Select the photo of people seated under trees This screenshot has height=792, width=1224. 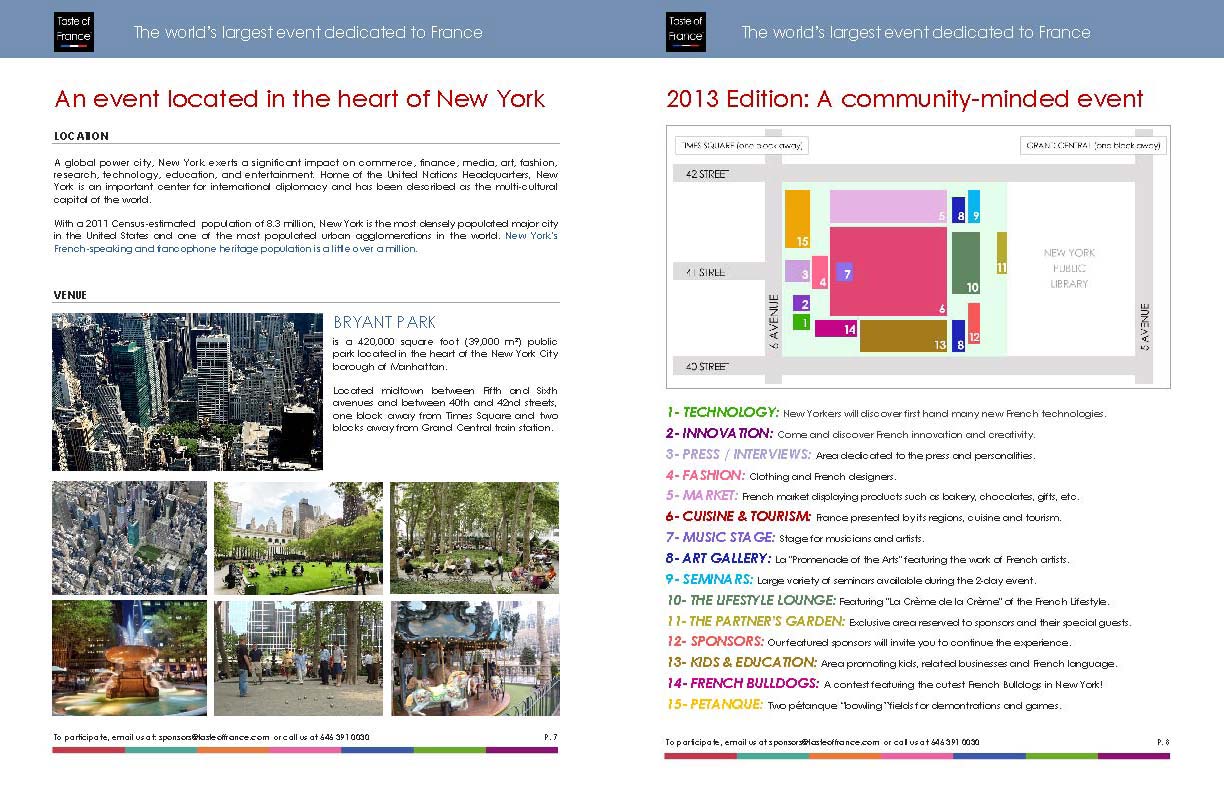474,538
